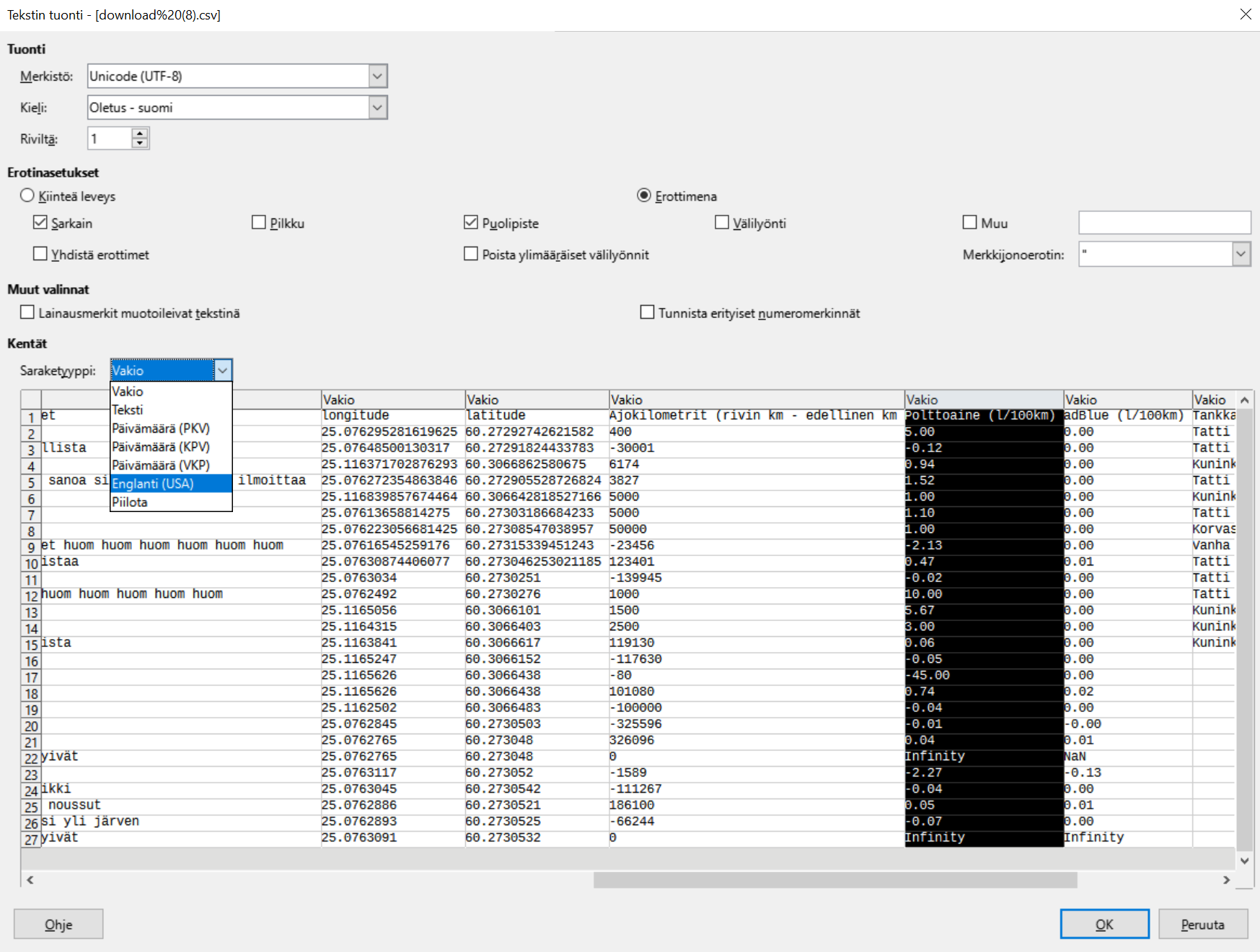The height and width of the screenshot is (952, 1260).
Task: Click the cell '123401'
Action: (757, 562)
